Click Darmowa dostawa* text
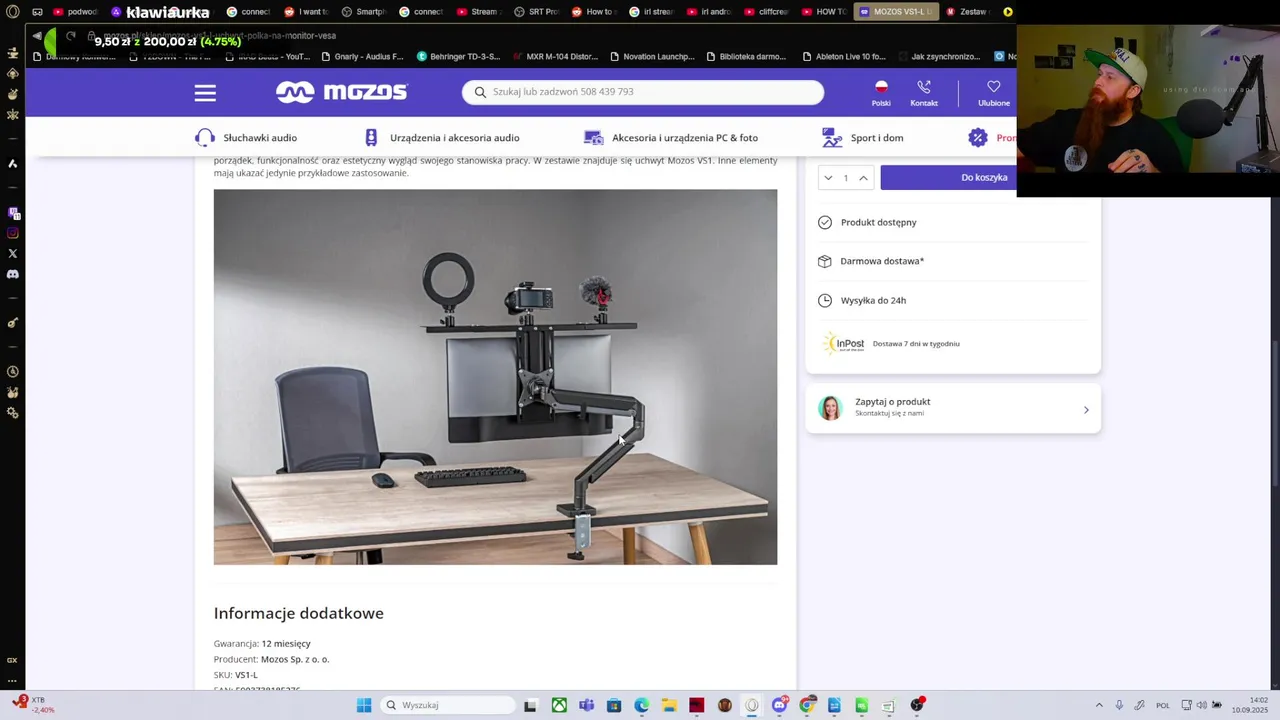 [882, 261]
